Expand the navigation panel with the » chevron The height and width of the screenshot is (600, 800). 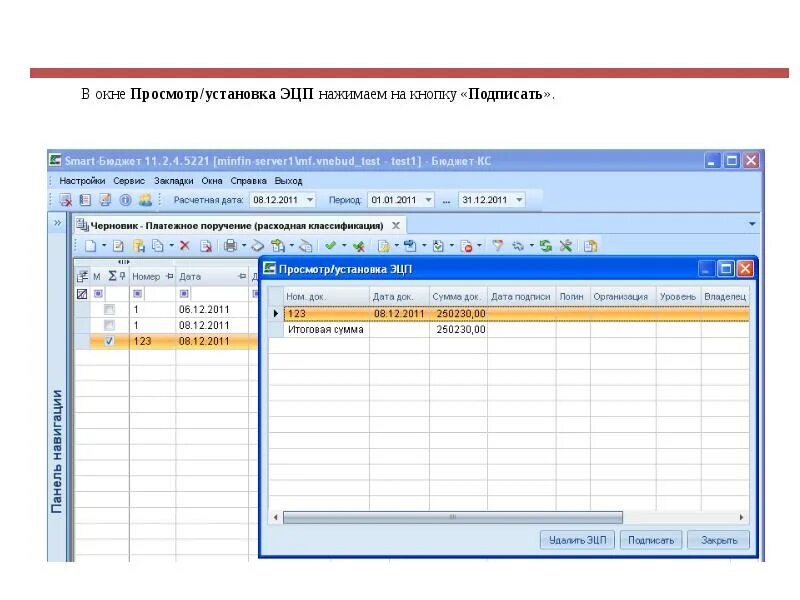pos(57,222)
